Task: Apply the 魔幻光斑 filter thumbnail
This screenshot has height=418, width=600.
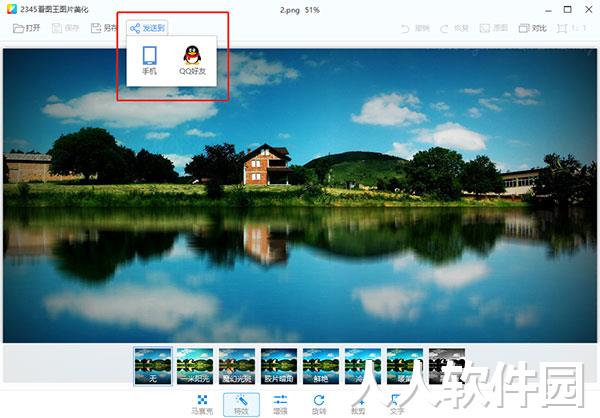Action: point(237,366)
